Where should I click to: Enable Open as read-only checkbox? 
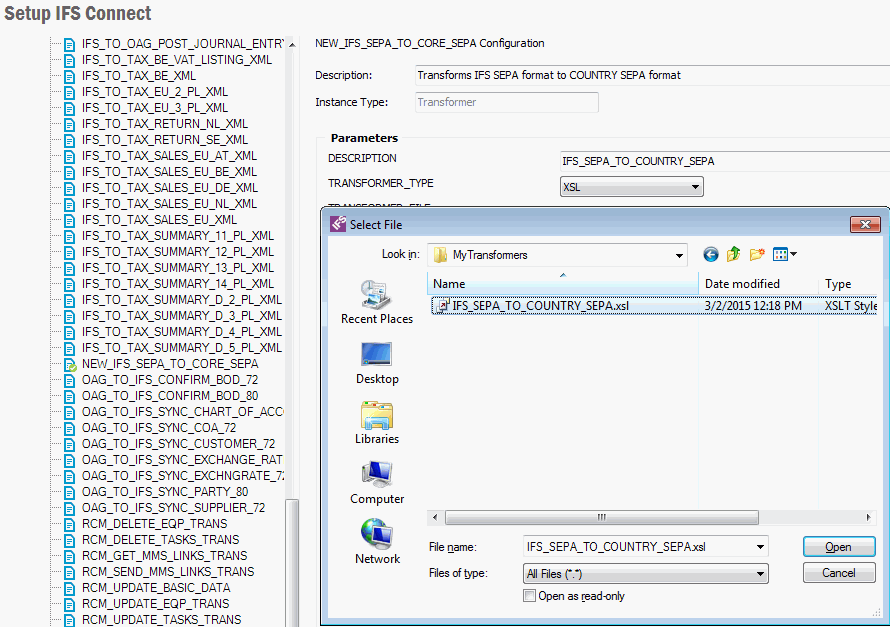pyautogui.click(x=530, y=596)
